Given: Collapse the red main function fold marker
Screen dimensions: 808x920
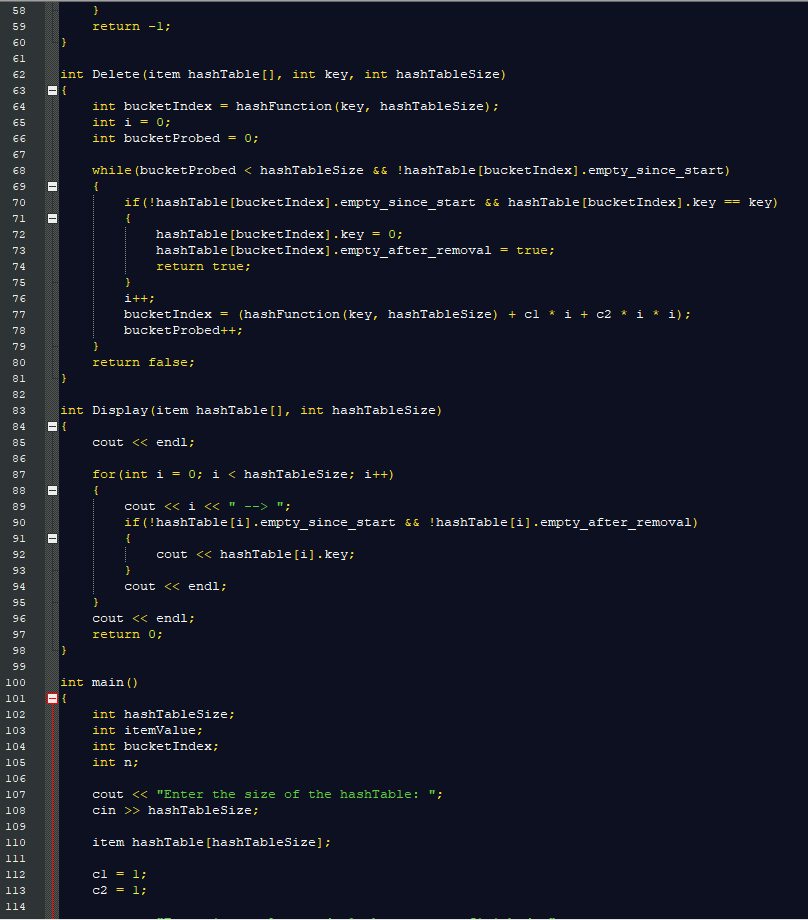Looking at the screenshot, I should point(52,698).
